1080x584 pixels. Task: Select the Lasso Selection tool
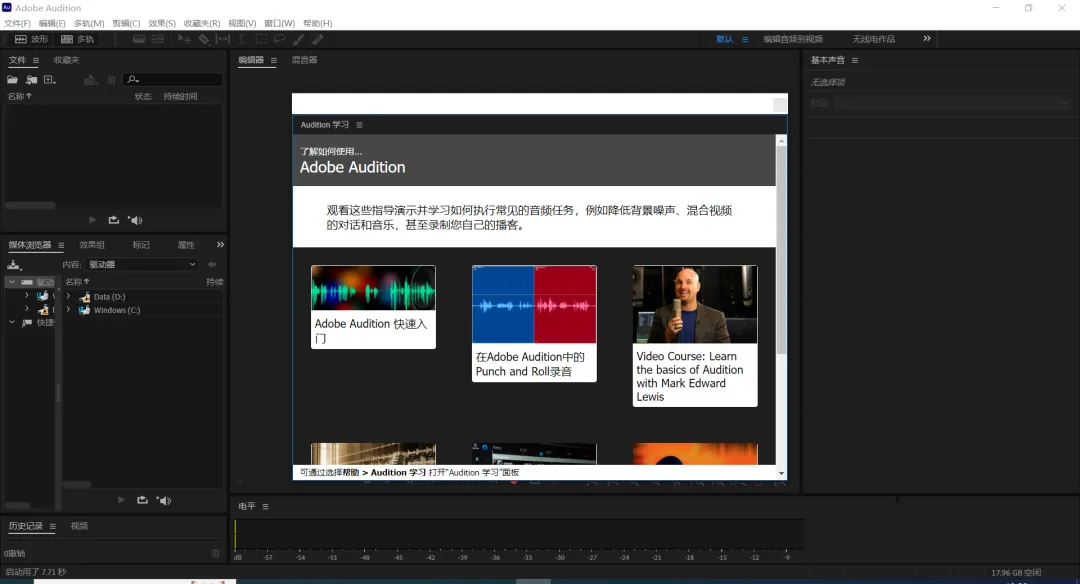click(280, 39)
